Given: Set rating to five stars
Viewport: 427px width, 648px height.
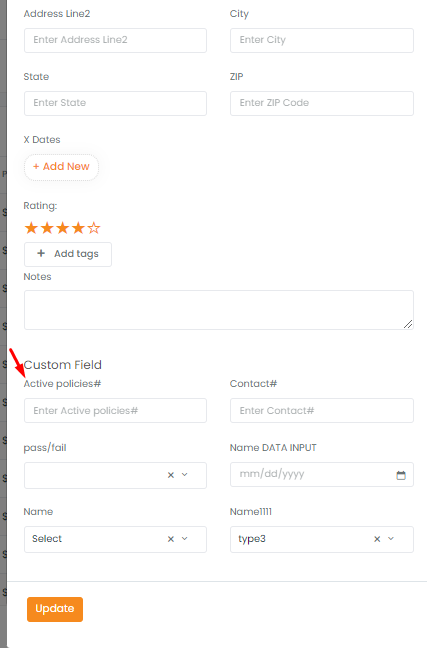Looking at the screenshot, I should click(94, 228).
